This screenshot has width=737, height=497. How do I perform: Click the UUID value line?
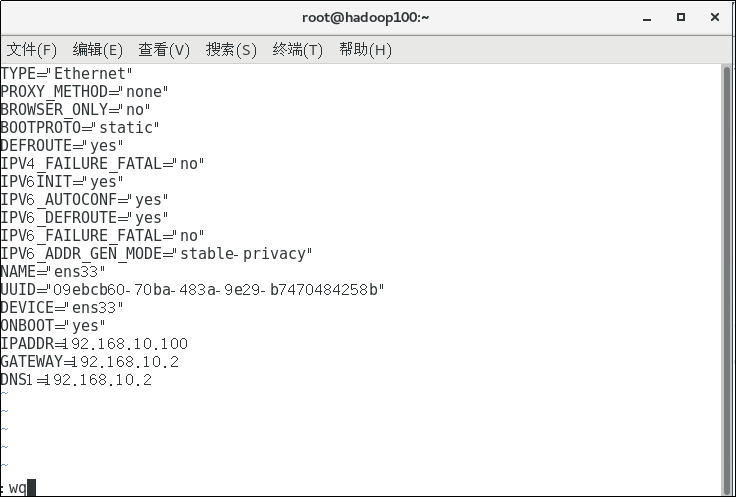tap(192, 290)
